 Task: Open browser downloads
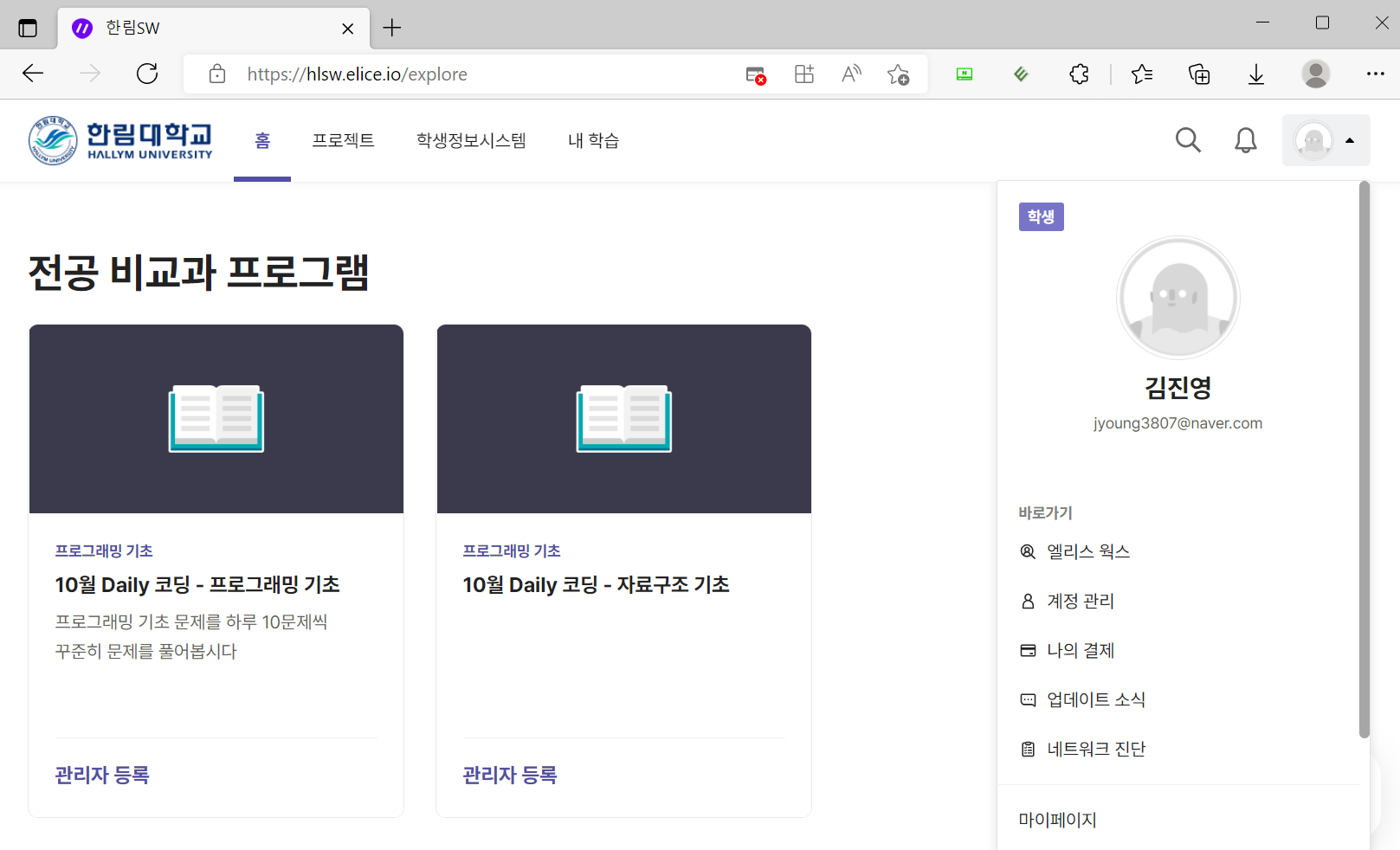[x=1256, y=74]
